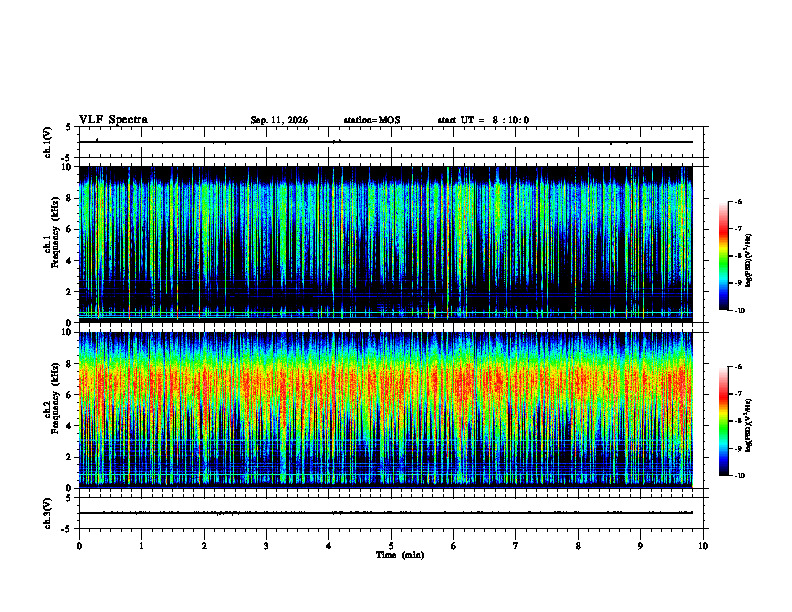Click the ch.3(V) axis label
Viewport: 792px width, 612px height.
(x=48, y=513)
